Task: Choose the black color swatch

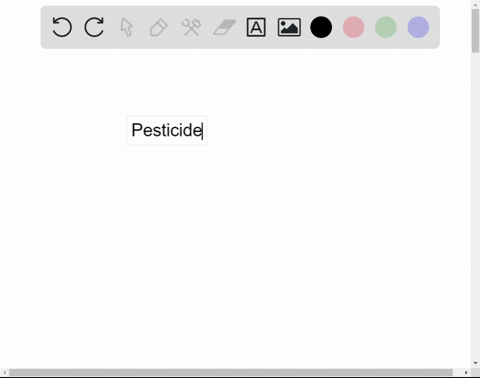Action: click(321, 27)
